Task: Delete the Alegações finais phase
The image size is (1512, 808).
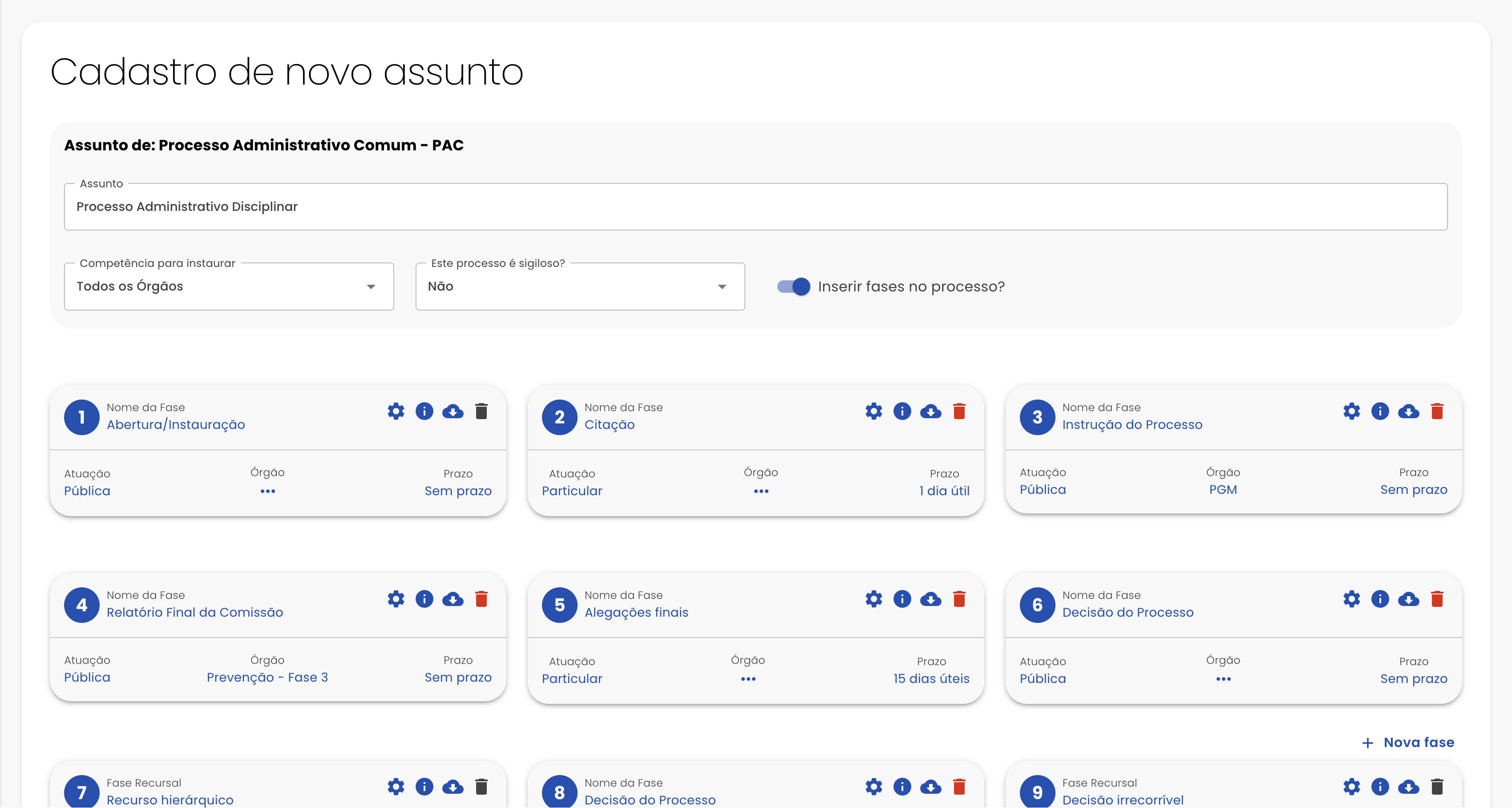Action: tap(959, 598)
